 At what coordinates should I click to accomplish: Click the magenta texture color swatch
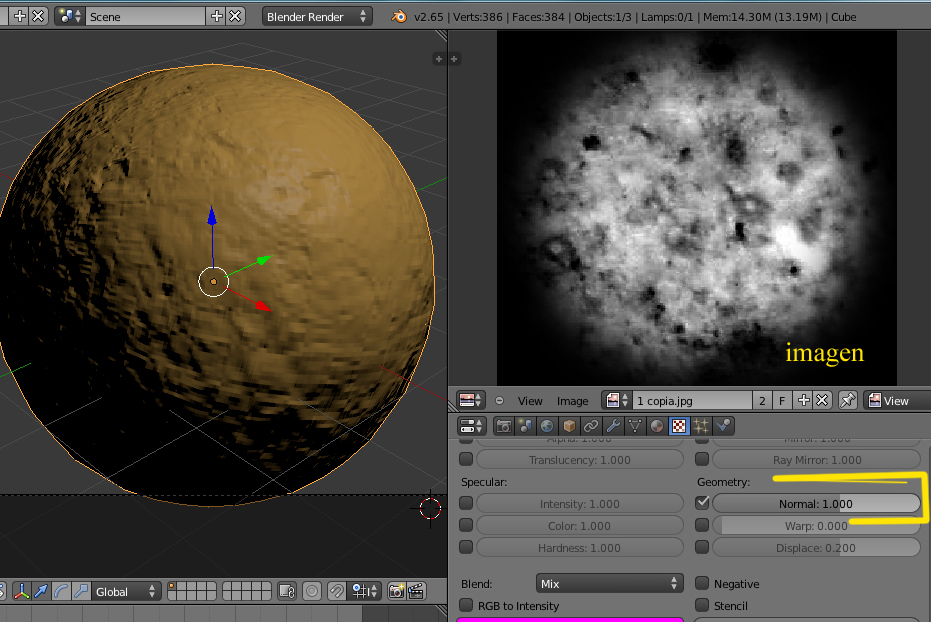(570, 619)
